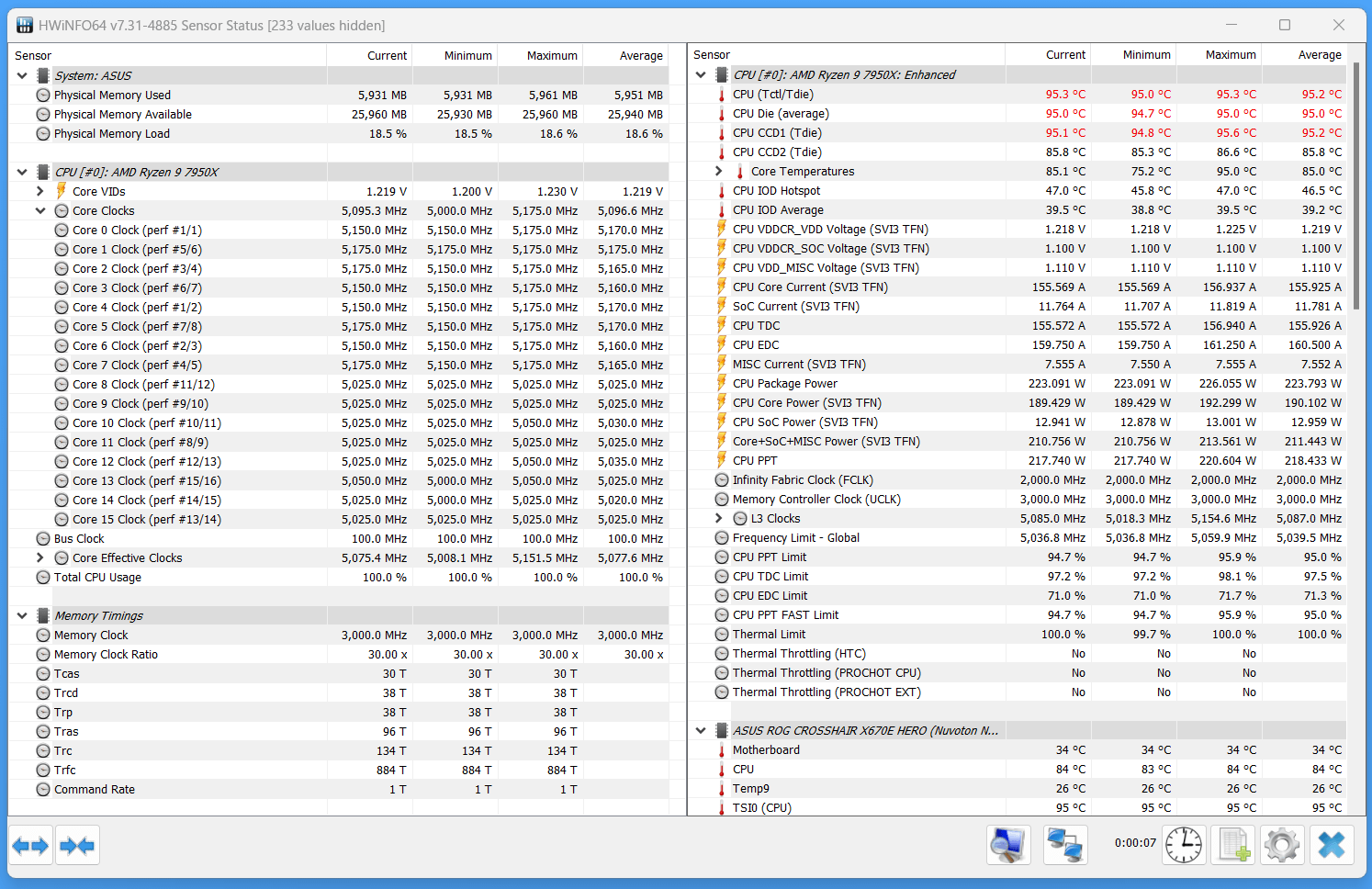Click the log file with plus icon
This screenshot has width=1372, height=889.
point(1233,845)
